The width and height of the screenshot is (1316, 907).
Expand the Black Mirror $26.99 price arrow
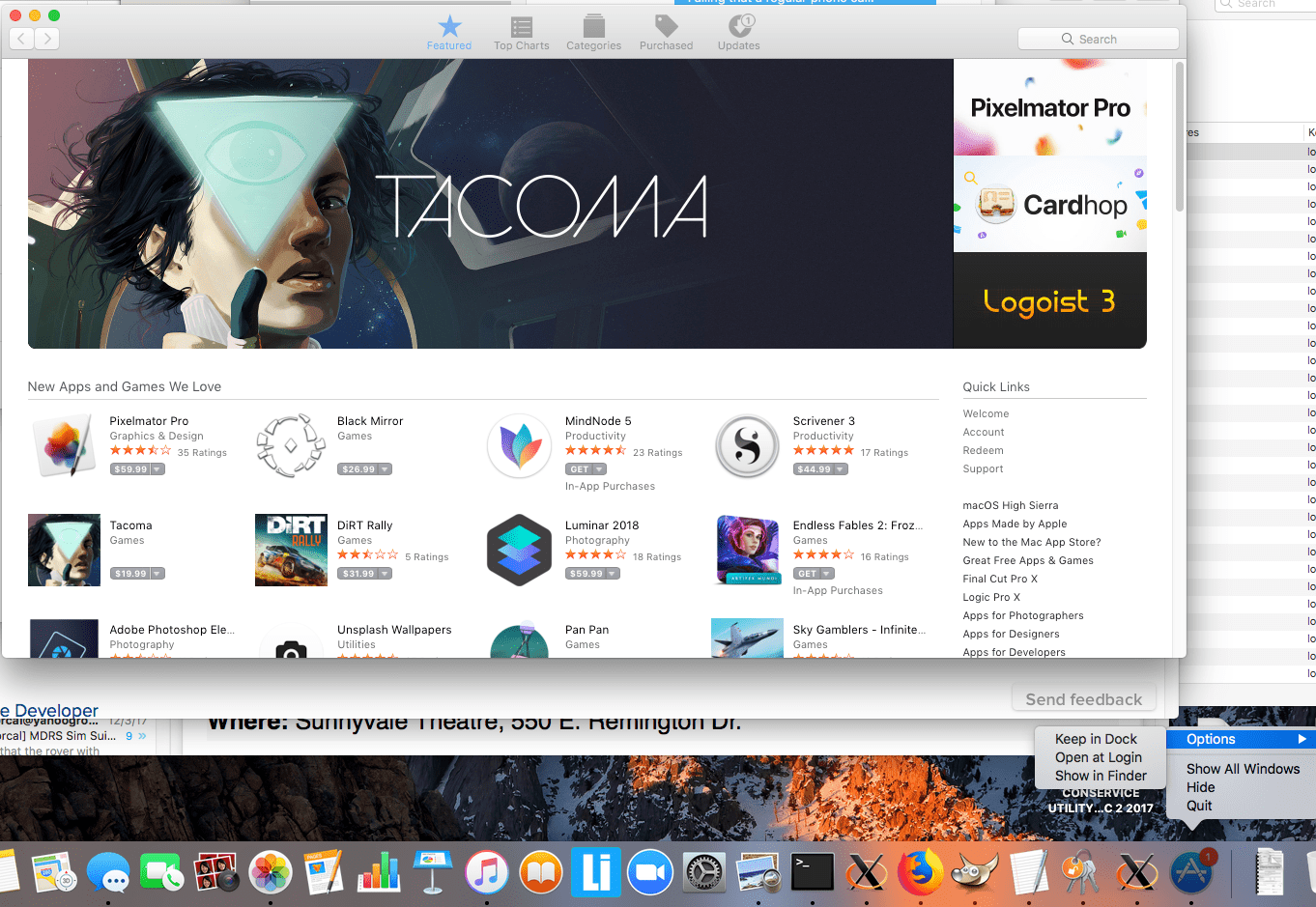[385, 469]
